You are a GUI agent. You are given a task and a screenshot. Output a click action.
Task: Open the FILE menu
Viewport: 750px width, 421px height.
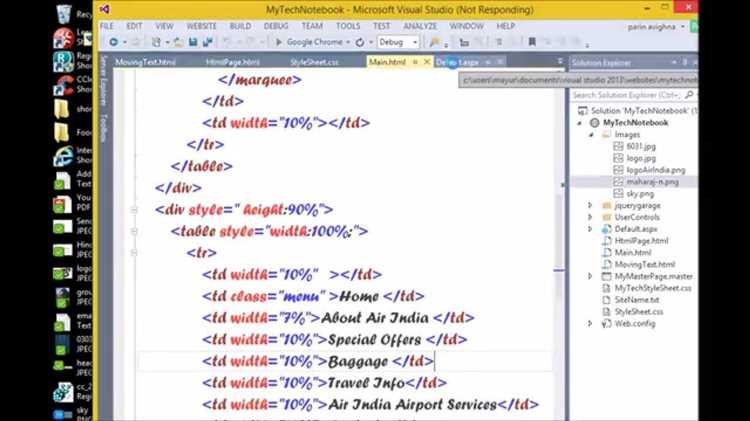tap(107, 26)
